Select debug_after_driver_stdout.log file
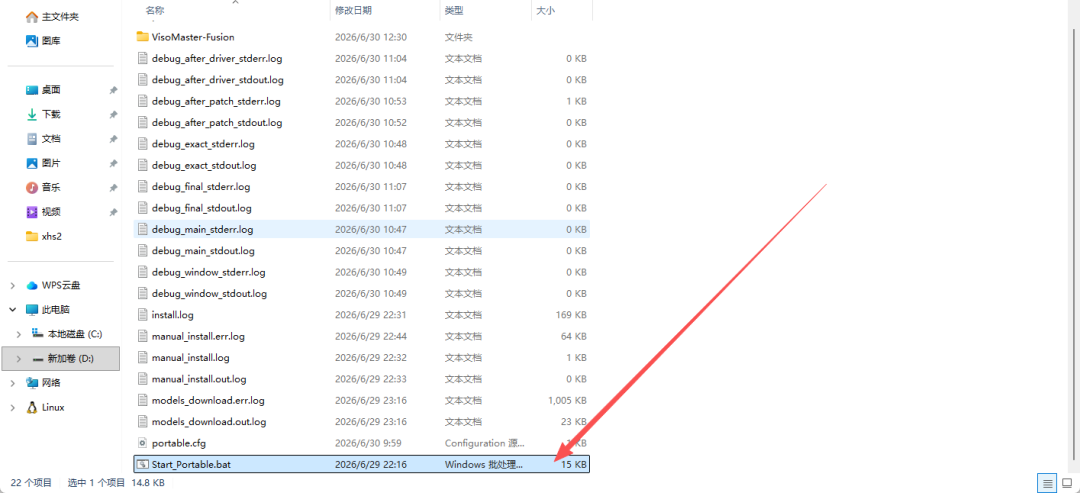 coord(362,80)
